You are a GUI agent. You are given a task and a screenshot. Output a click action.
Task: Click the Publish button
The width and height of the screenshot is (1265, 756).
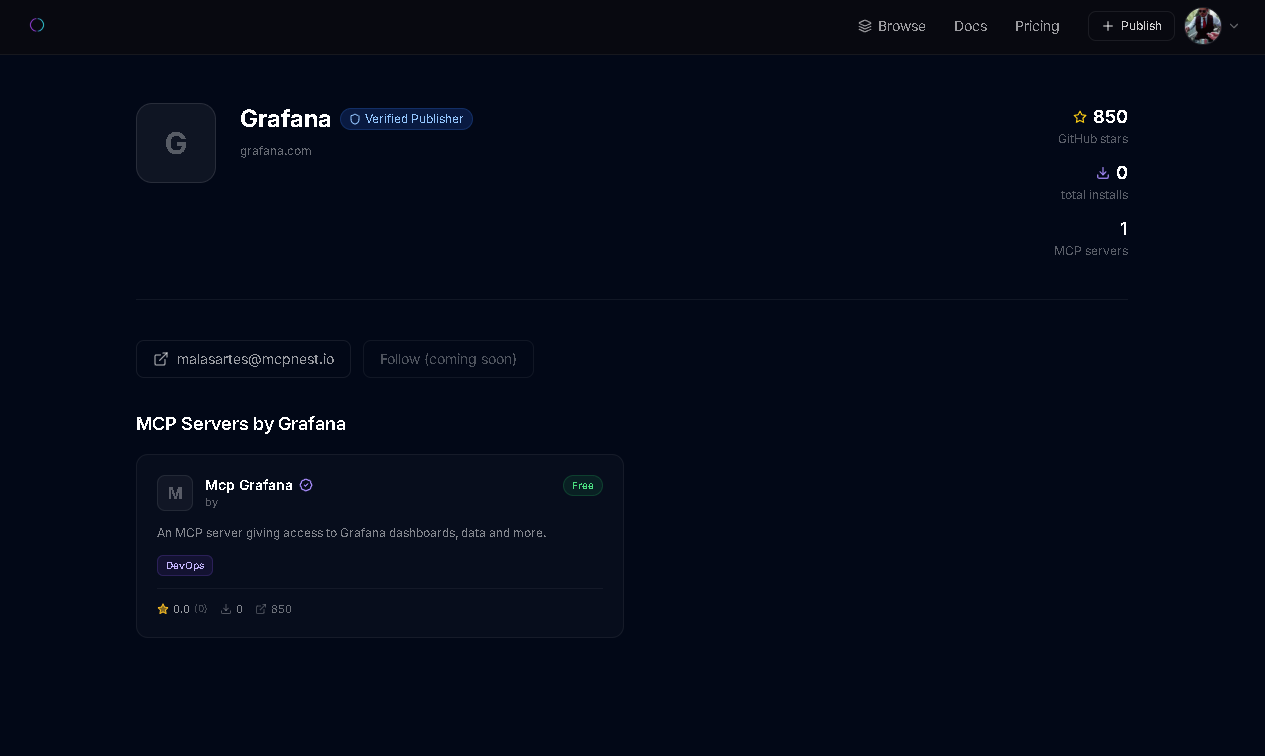1131,26
